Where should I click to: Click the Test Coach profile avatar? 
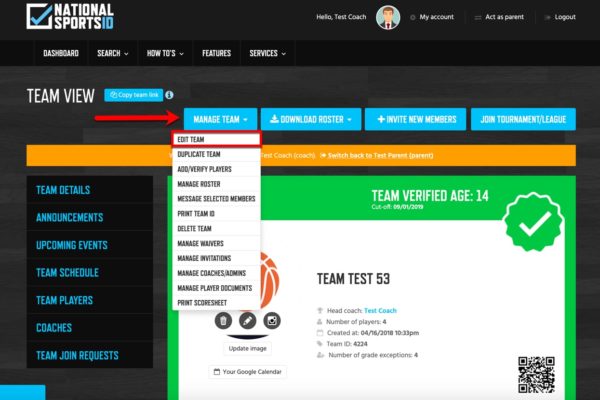point(385,17)
